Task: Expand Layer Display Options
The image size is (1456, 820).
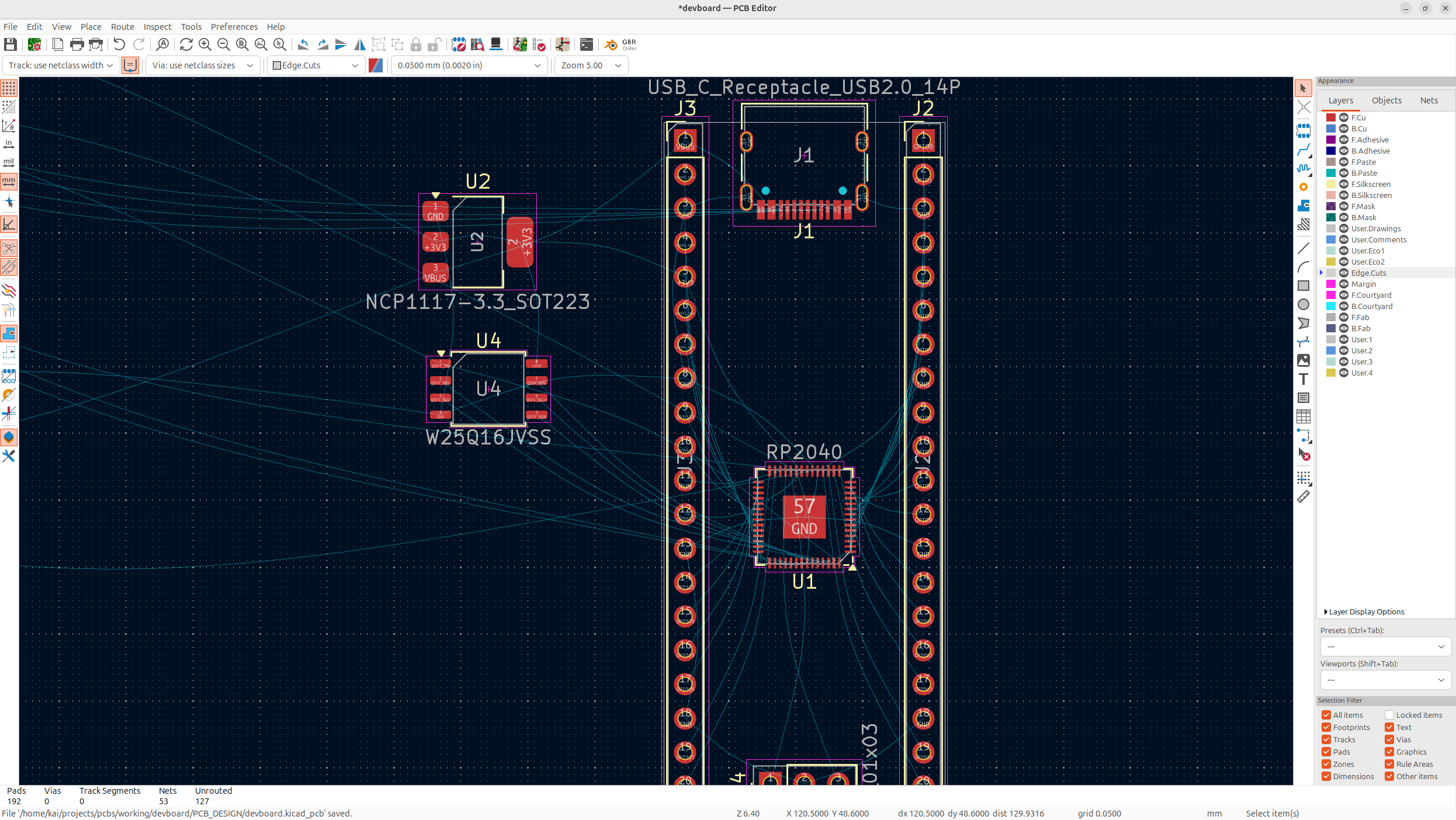Action: (x=1365, y=611)
